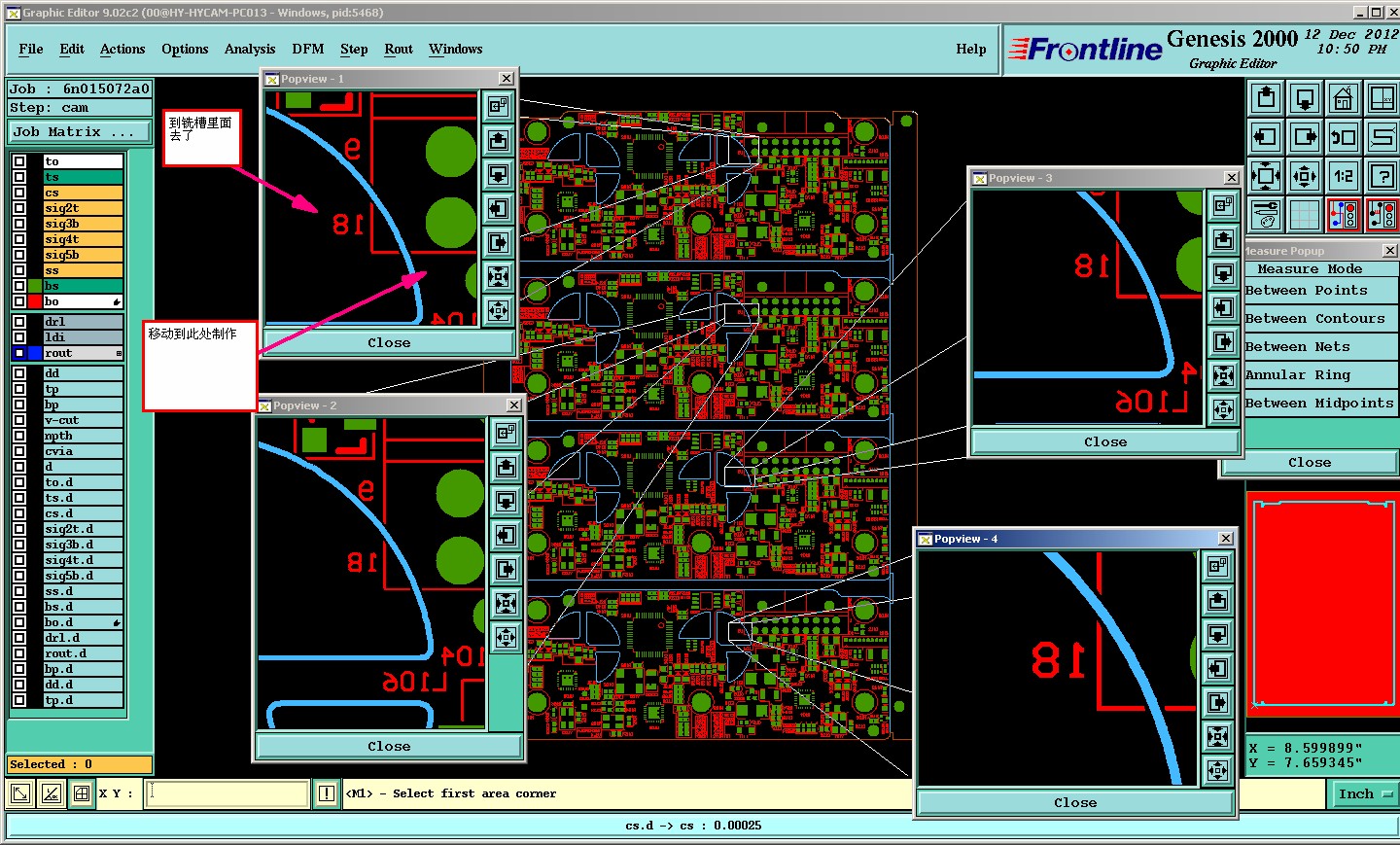Image resolution: width=1400 pixels, height=845 pixels.
Task: Open the Analysis menu
Action: coord(250,49)
